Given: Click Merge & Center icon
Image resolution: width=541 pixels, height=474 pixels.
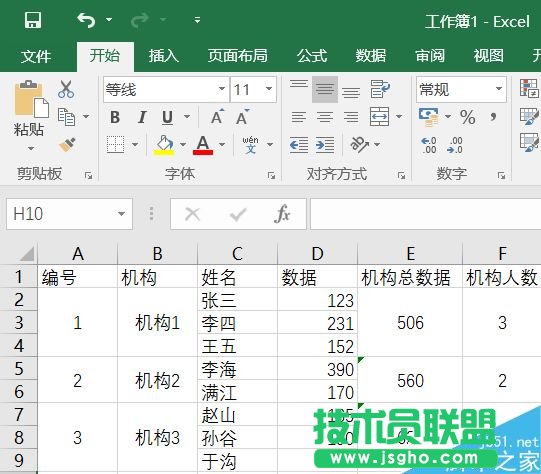Looking at the screenshot, I should [x=380, y=117].
